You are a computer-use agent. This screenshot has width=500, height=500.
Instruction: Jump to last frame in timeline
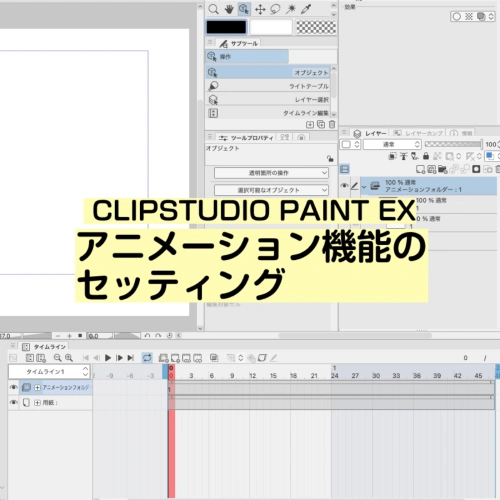131,358
